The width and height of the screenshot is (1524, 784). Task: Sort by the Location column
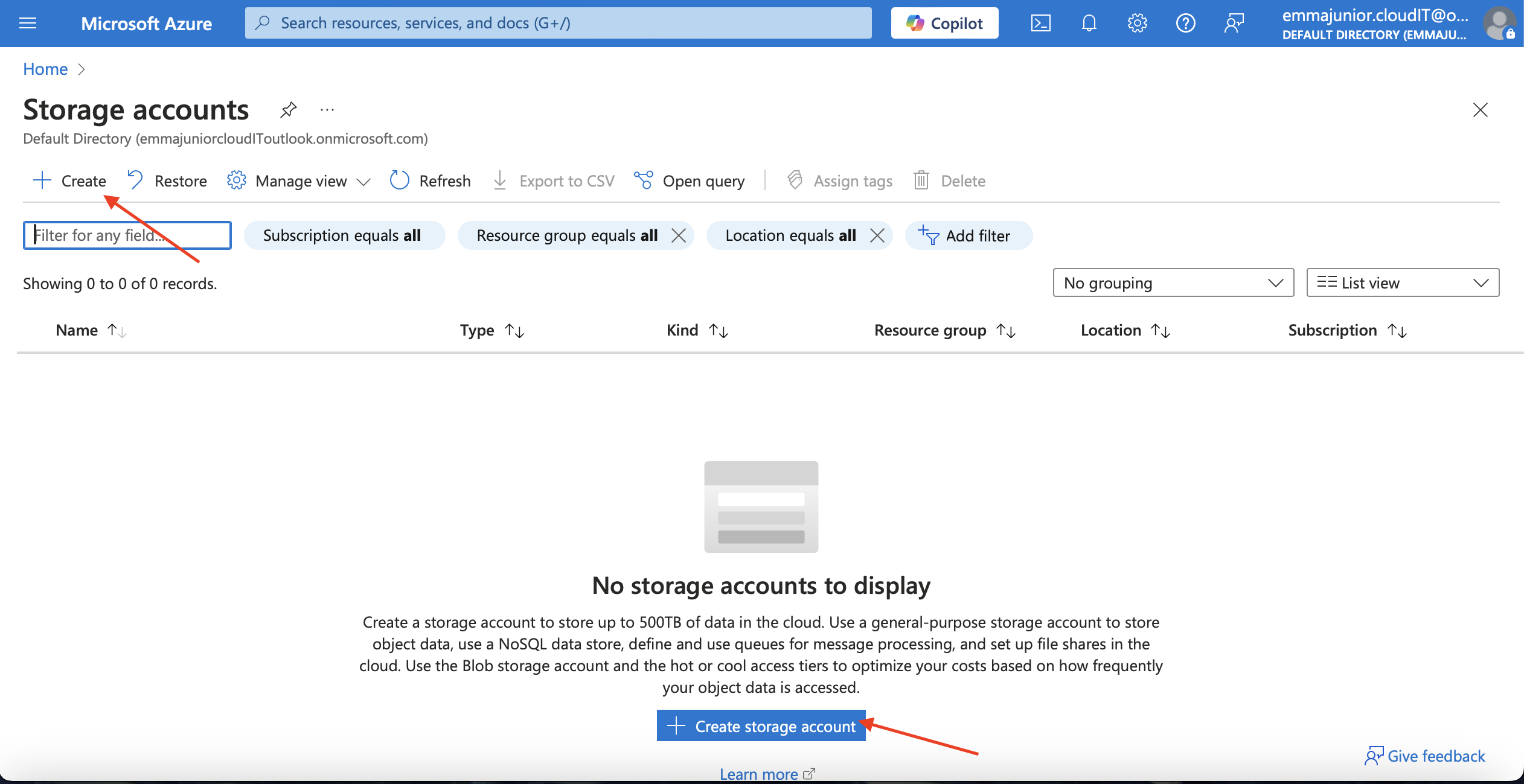pos(1125,330)
